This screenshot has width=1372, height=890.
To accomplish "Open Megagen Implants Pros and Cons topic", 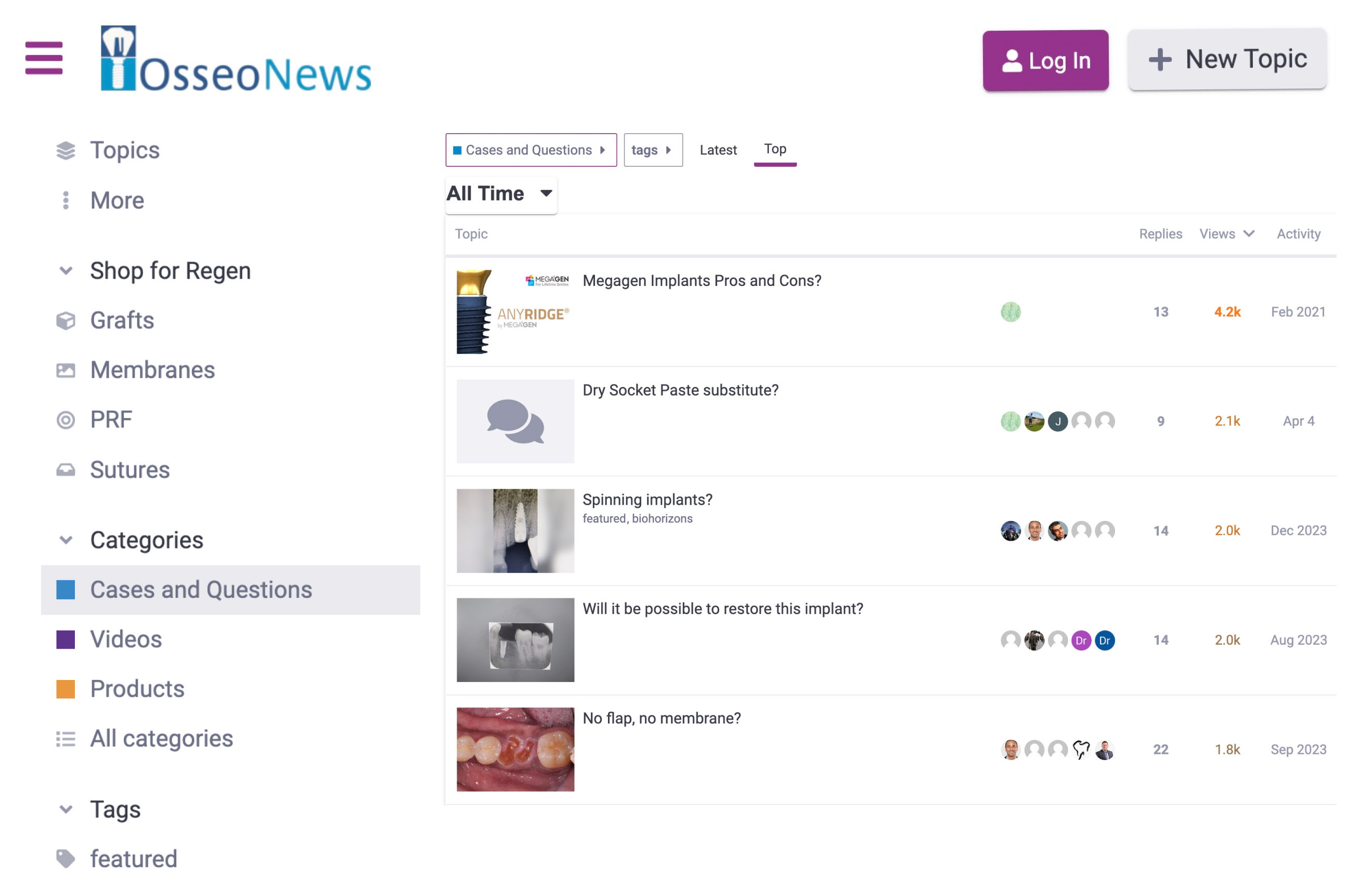I will (702, 281).
